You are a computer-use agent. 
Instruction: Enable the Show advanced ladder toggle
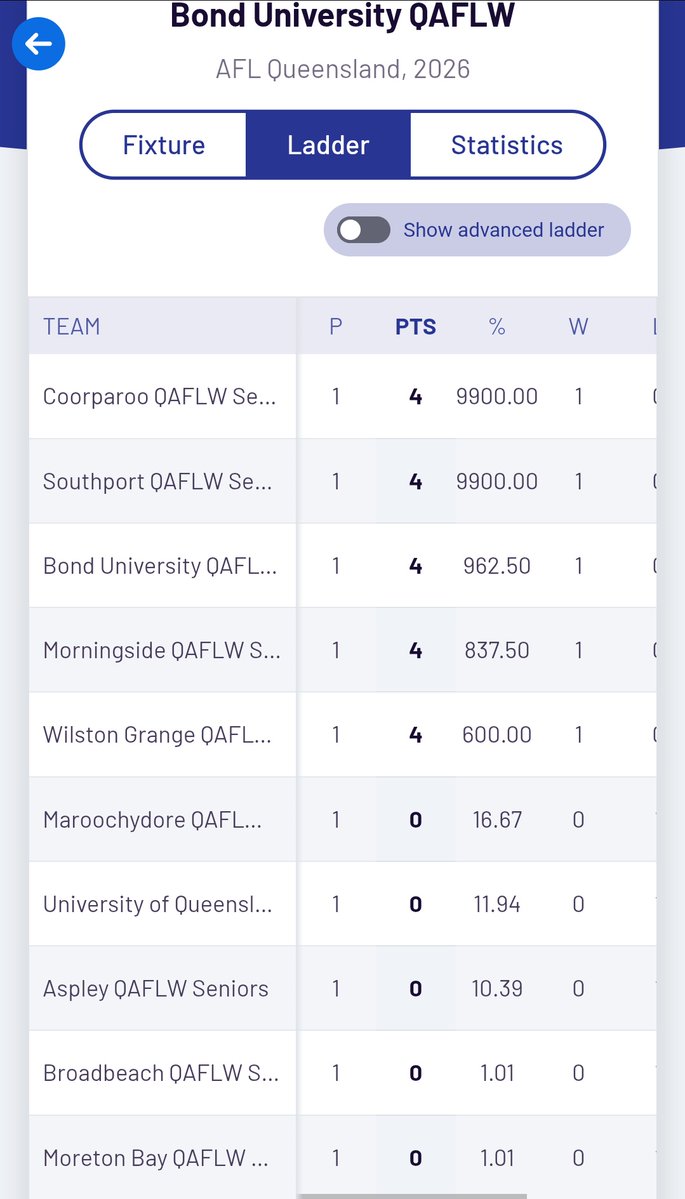pos(363,230)
